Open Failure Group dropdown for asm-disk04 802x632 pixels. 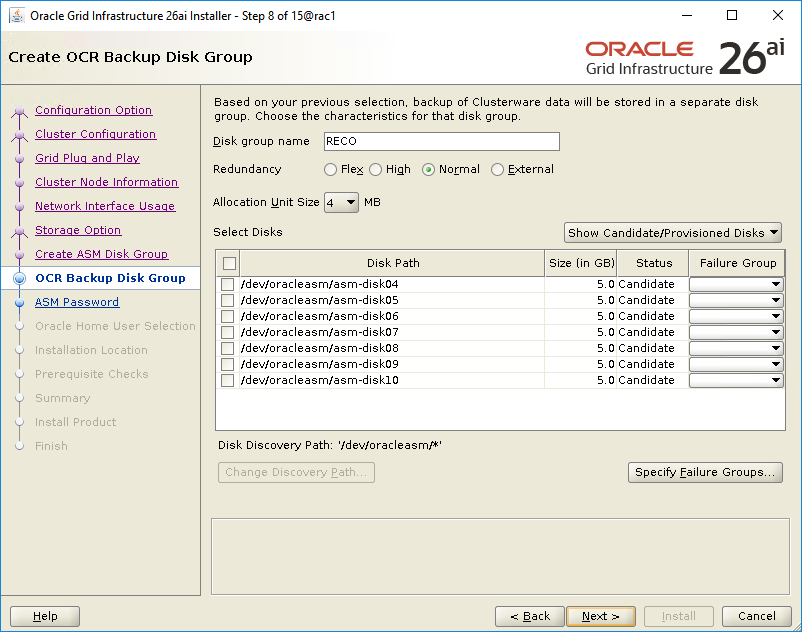click(x=736, y=284)
